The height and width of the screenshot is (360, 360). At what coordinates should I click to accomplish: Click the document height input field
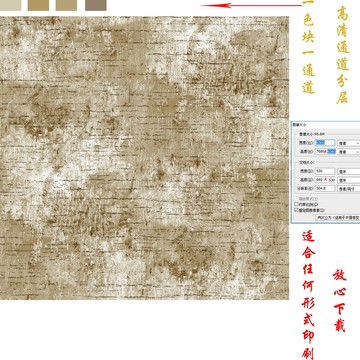(325, 180)
